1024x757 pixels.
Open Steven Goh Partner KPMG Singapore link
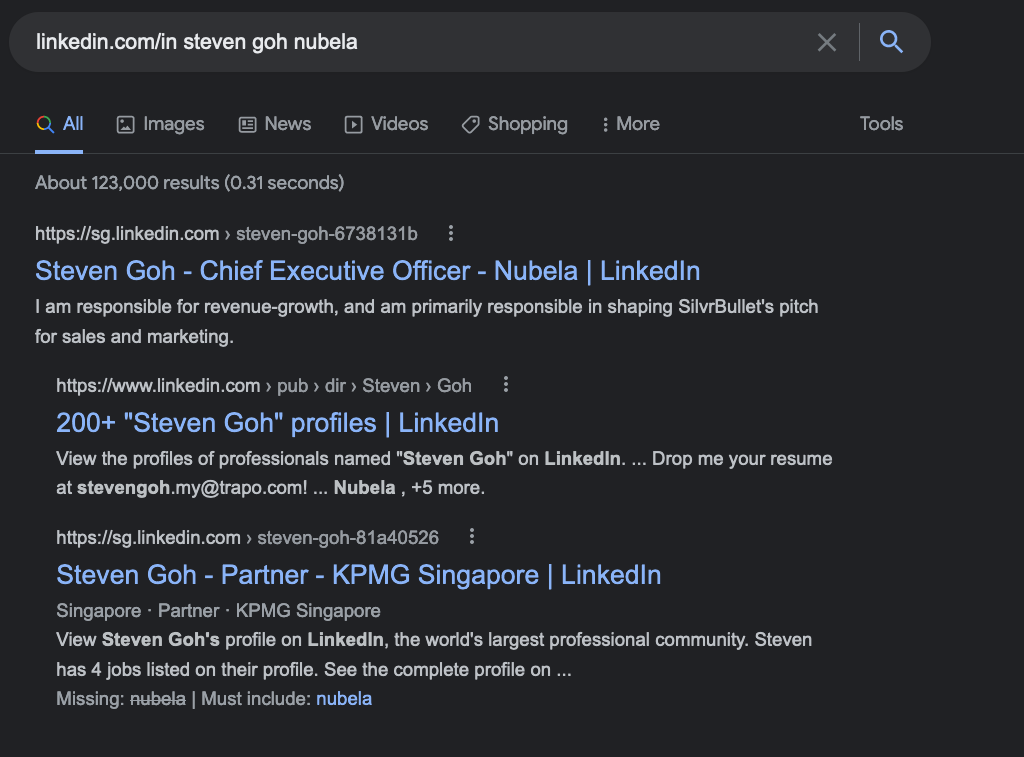[x=359, y=575]
